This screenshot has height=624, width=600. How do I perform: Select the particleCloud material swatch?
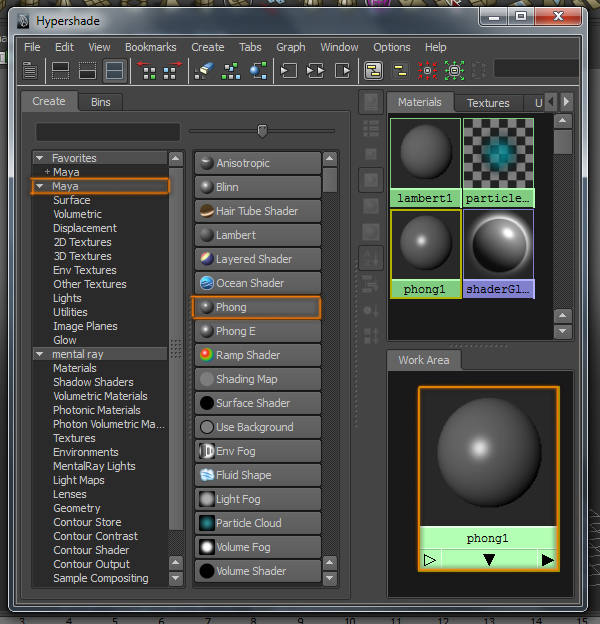point(499,163)
